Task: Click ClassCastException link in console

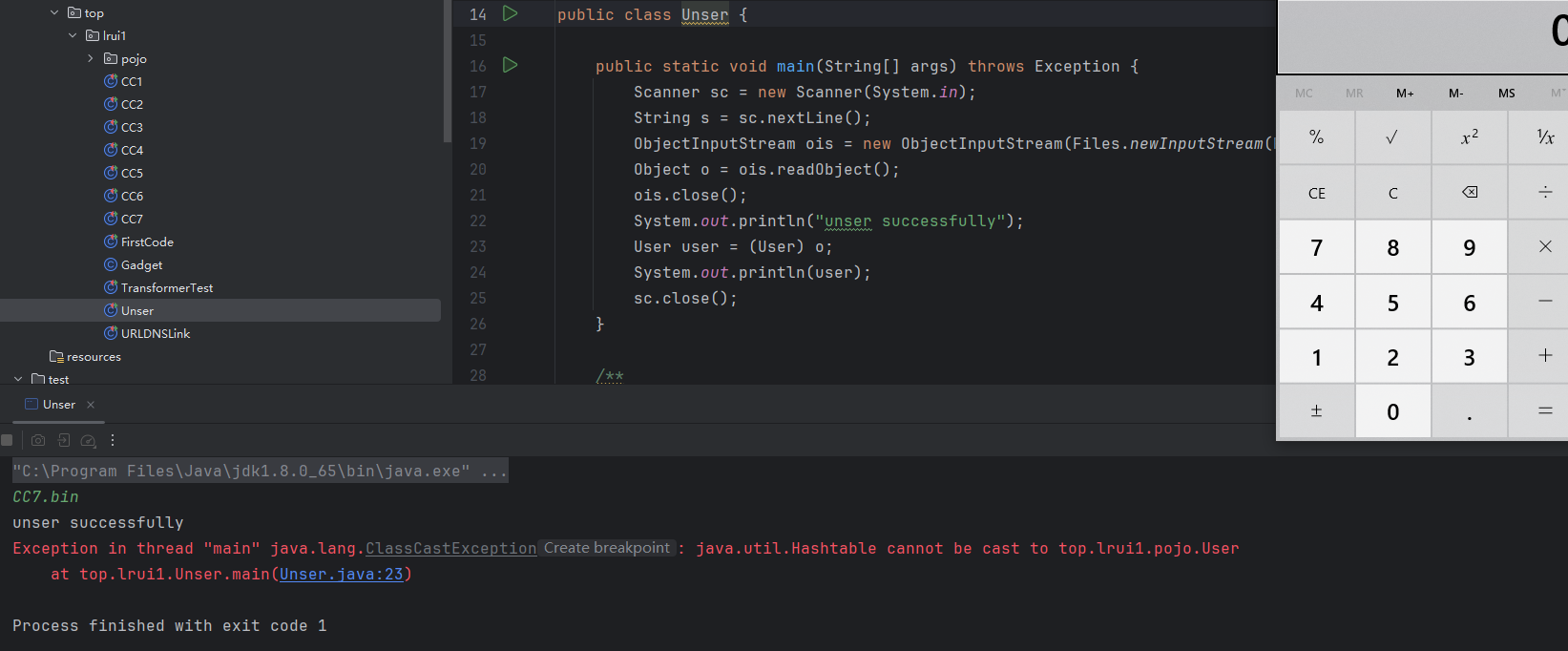Action: coord(450,548)
